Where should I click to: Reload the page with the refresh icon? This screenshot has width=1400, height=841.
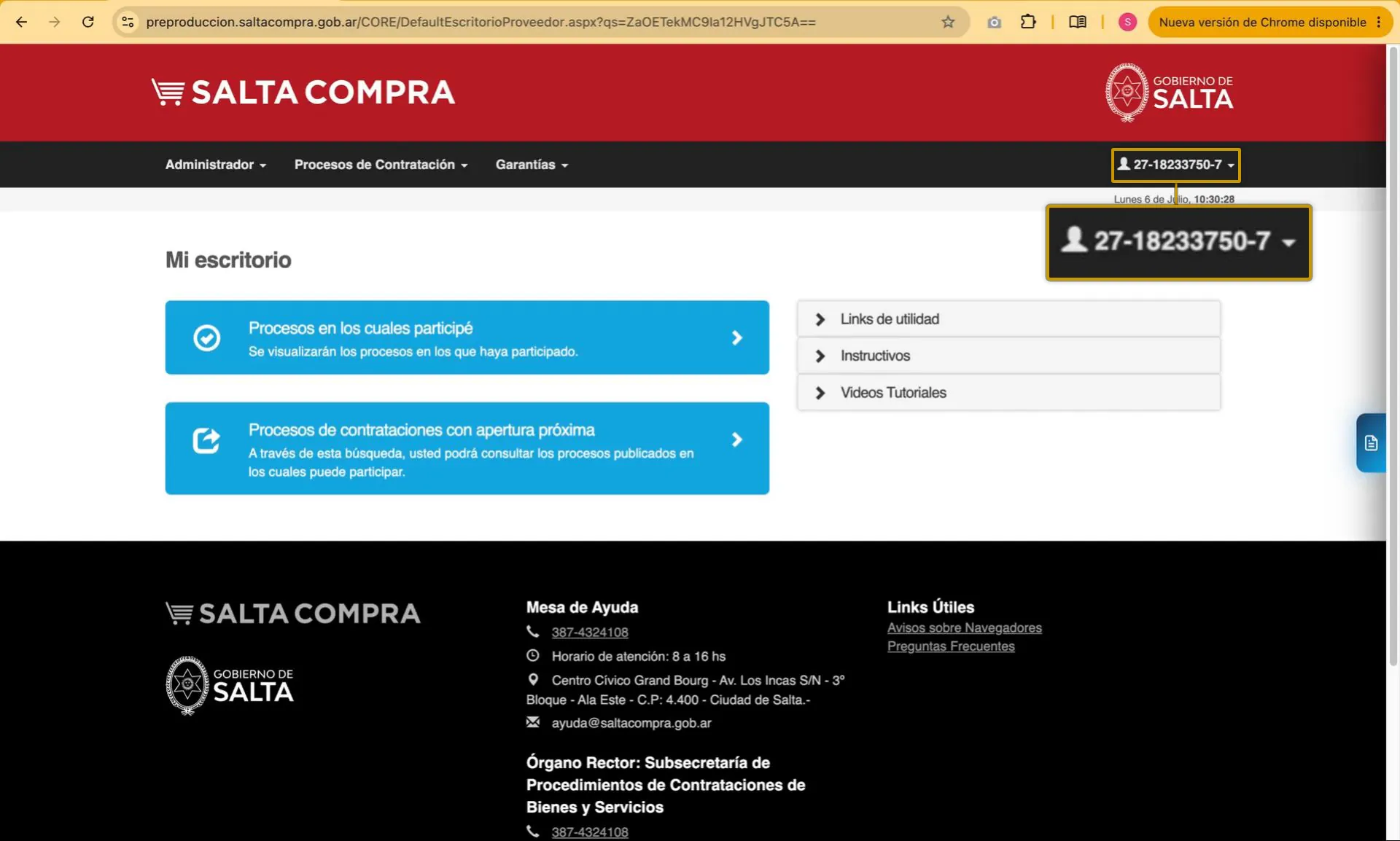88,22
